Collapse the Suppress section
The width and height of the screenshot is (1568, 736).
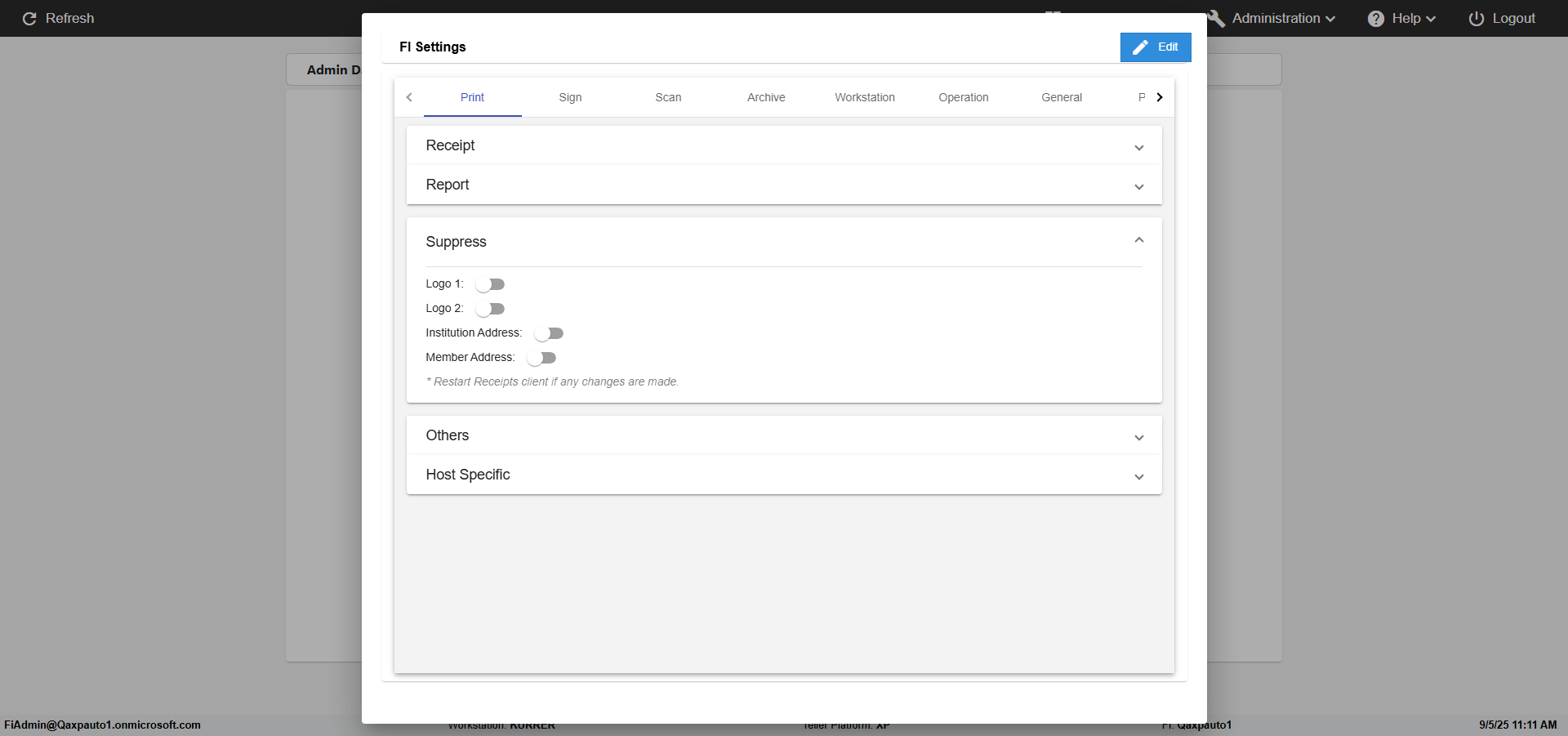click(1138, 241)
